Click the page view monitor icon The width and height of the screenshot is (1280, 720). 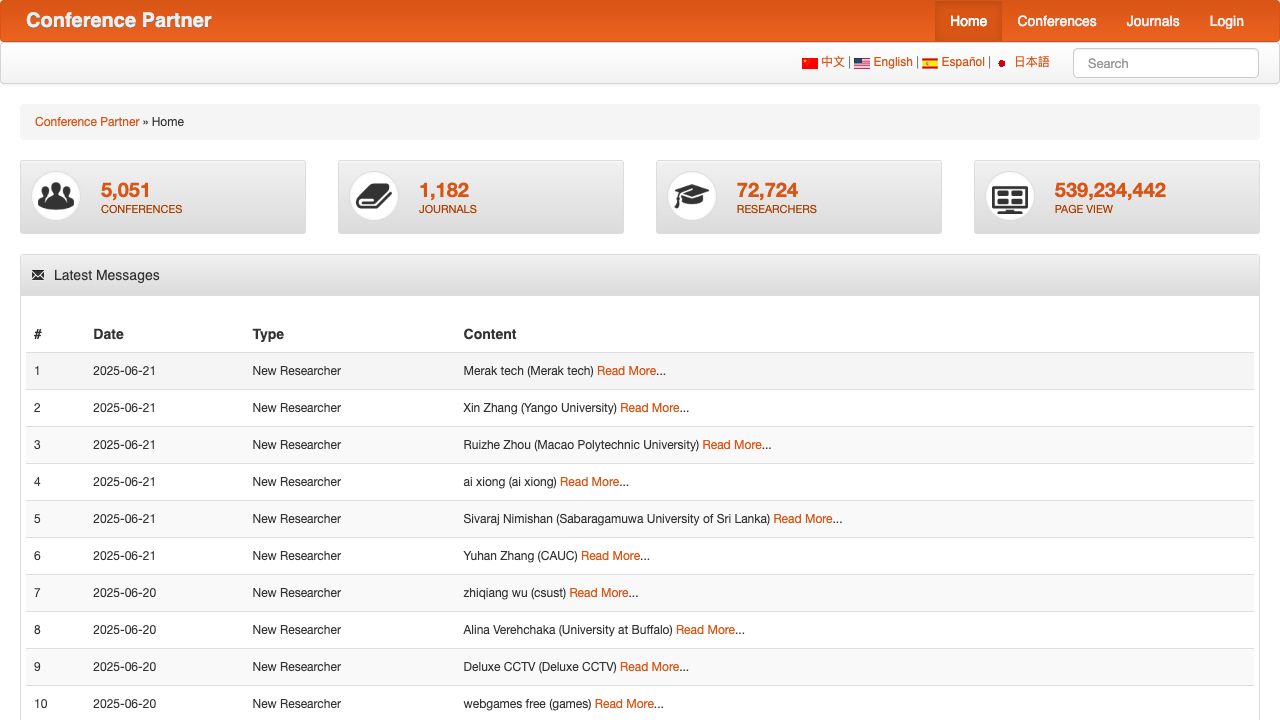pyautogui.click(x=1009, y=197)
